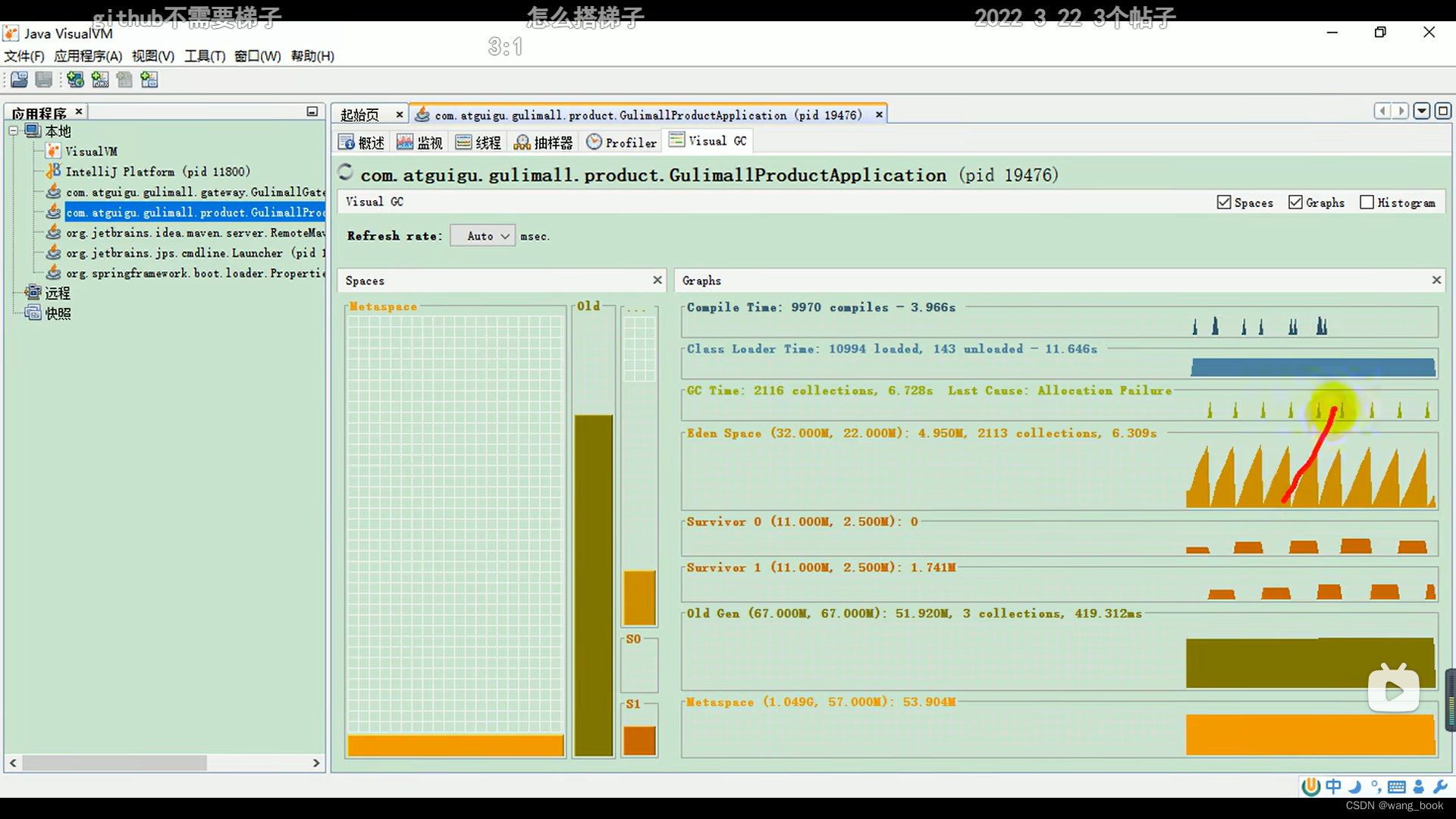The image size is (1456, 819).
Task: Switch to the 抽样器 sampler tab
Action: click(543, 143)
